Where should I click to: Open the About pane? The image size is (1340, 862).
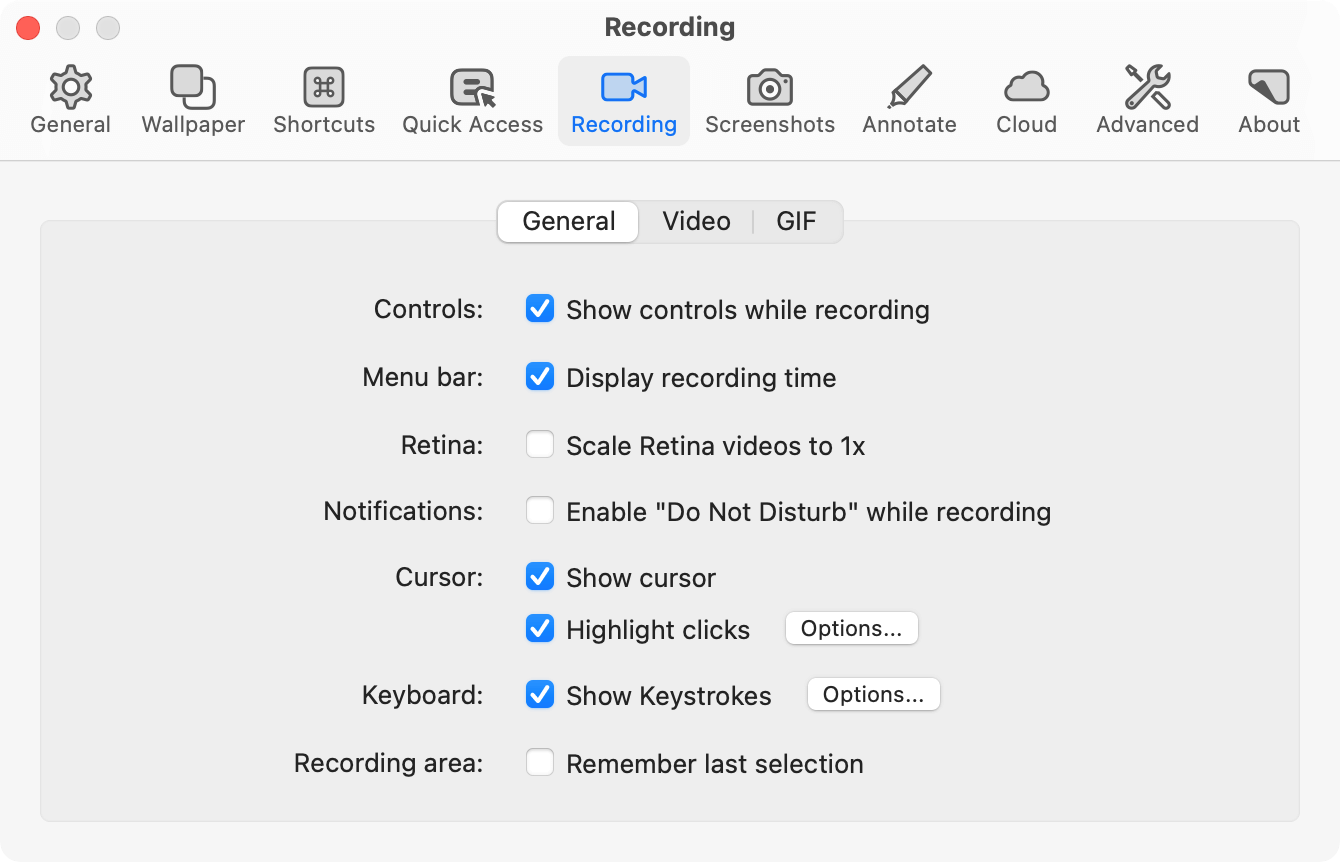tap(1268, 89)
